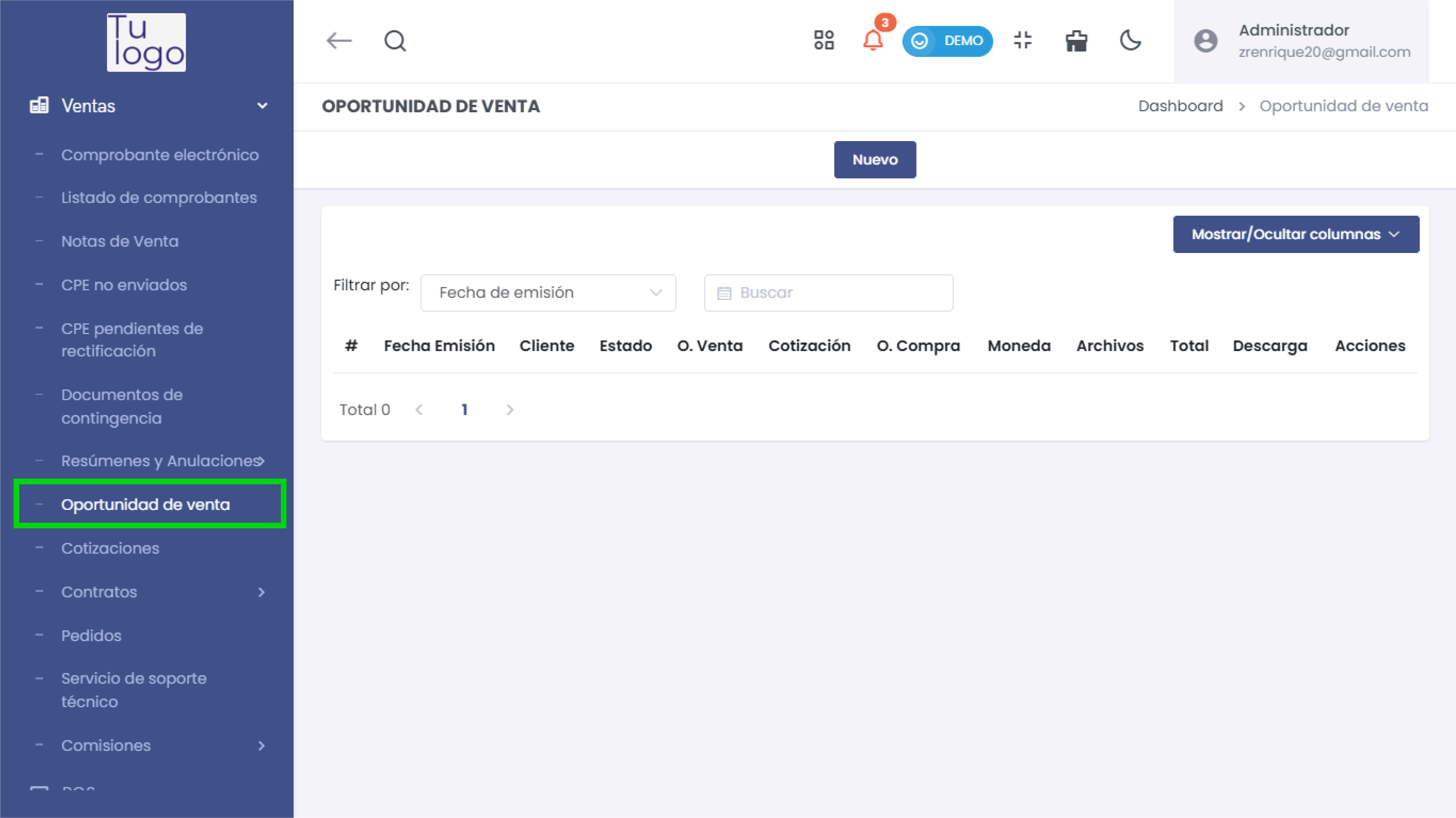Open the Administrador profile avatar icon
1456x818 pixels.
(x=1206, y=41)
